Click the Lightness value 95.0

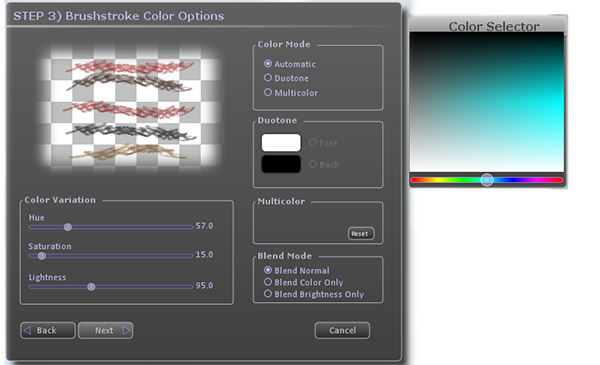(x=204, y=285)
